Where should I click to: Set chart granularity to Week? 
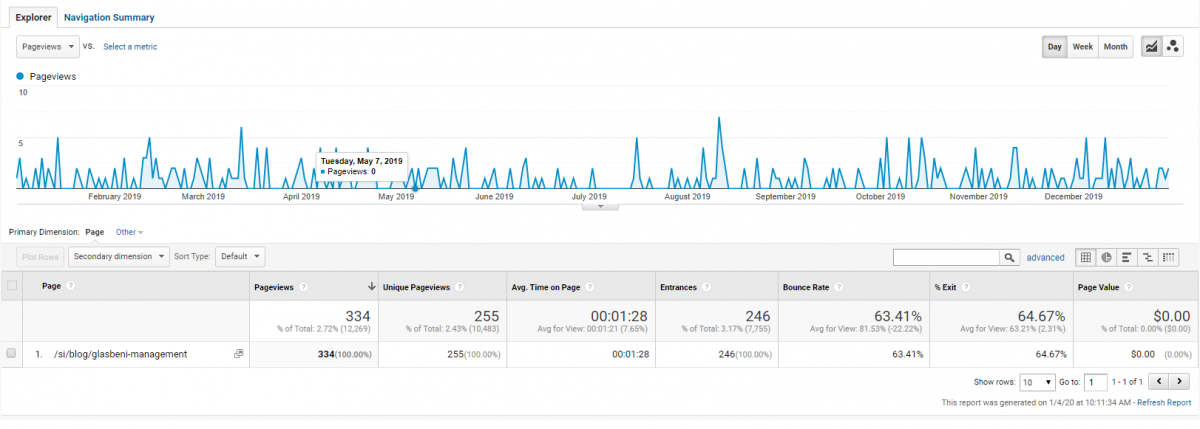[1082, 47]
